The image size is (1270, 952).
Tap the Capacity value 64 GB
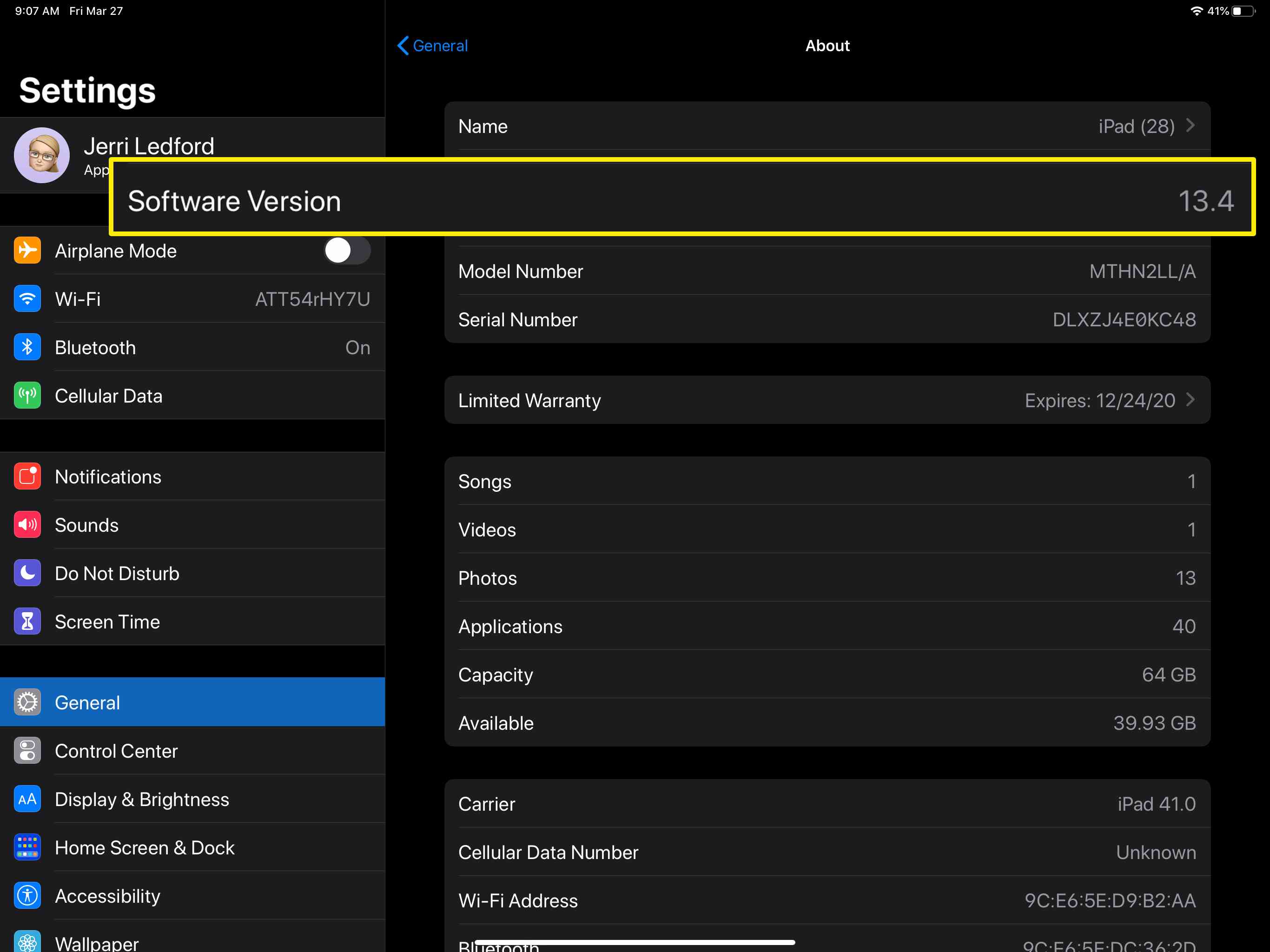click(1169, 674)
